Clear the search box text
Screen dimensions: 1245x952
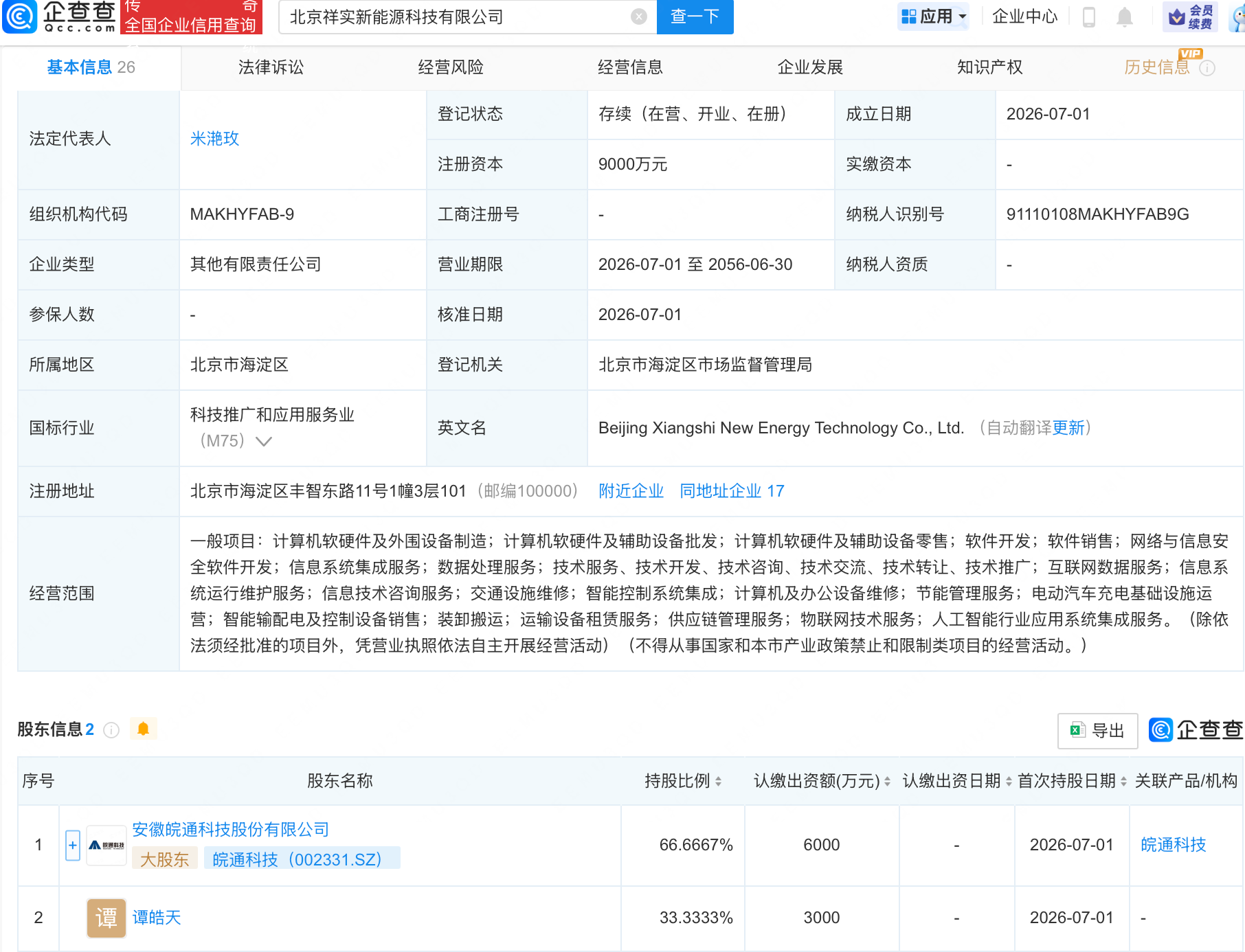point(639,16)
